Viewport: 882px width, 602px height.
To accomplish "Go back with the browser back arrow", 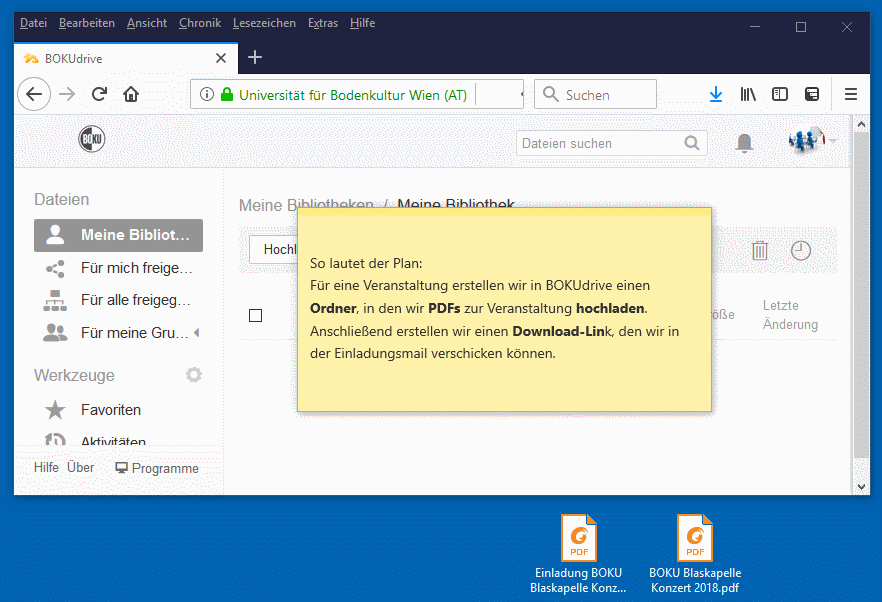I will click(x=34, y=94).
